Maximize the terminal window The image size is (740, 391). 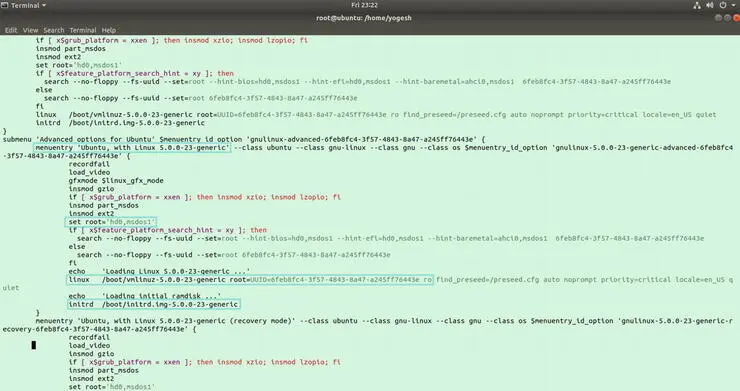tap(727, 18)
